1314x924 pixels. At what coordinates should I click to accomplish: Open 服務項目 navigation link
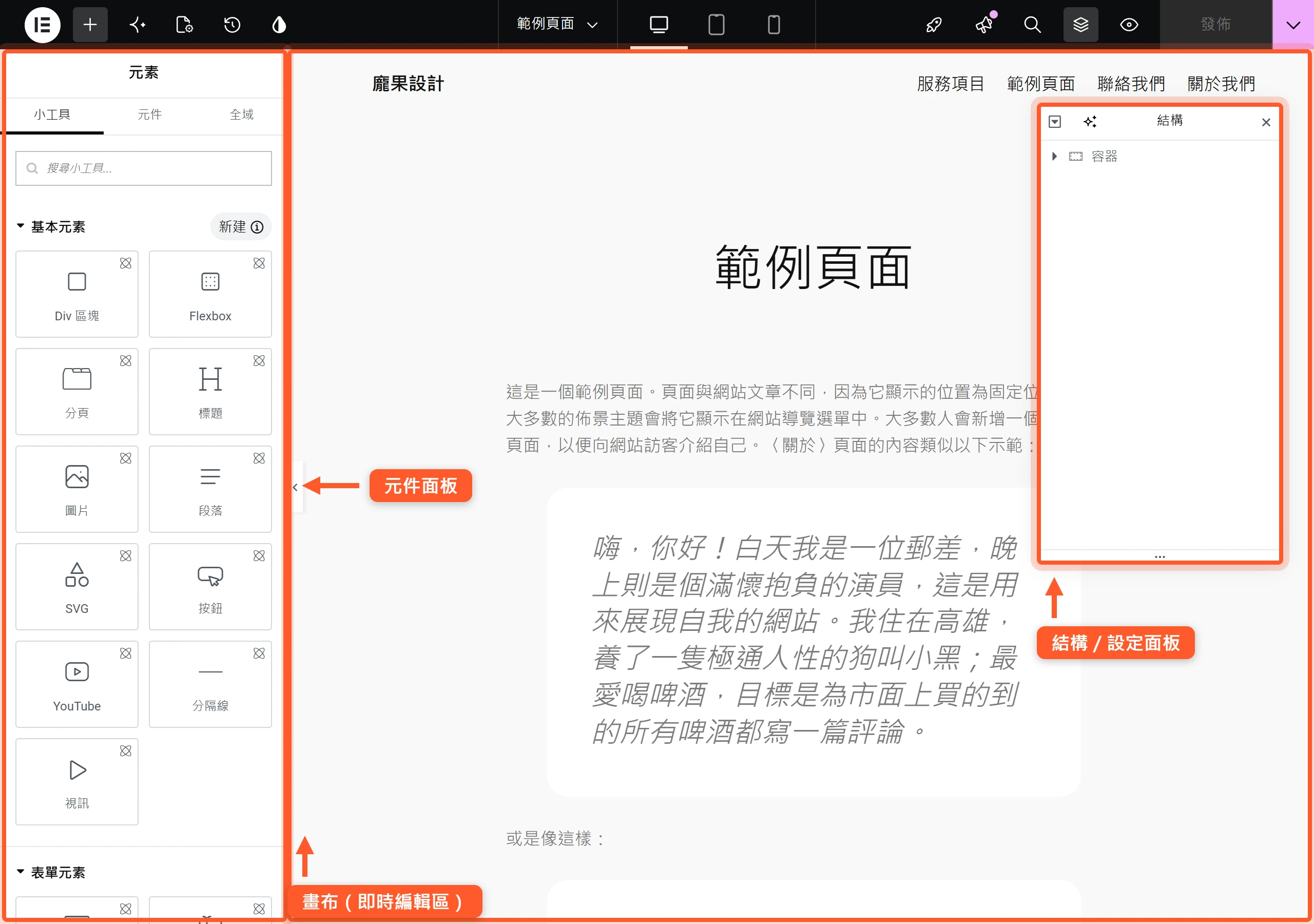click(950, 84)
